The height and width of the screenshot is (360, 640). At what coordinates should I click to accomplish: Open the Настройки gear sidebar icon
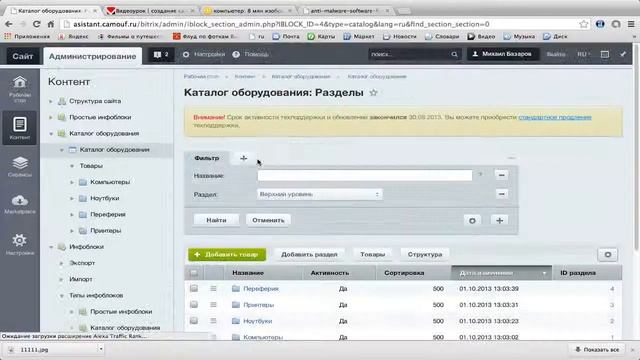pyautogui.click(x=20, y=244)
